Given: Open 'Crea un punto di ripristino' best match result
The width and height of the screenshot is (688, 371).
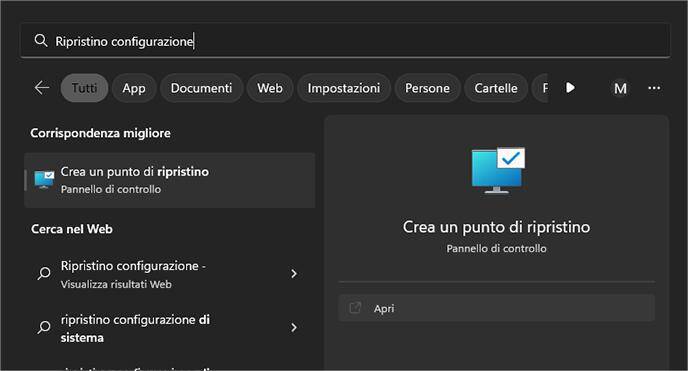Looking at the screenshot, I should click(x=170, y=180).
